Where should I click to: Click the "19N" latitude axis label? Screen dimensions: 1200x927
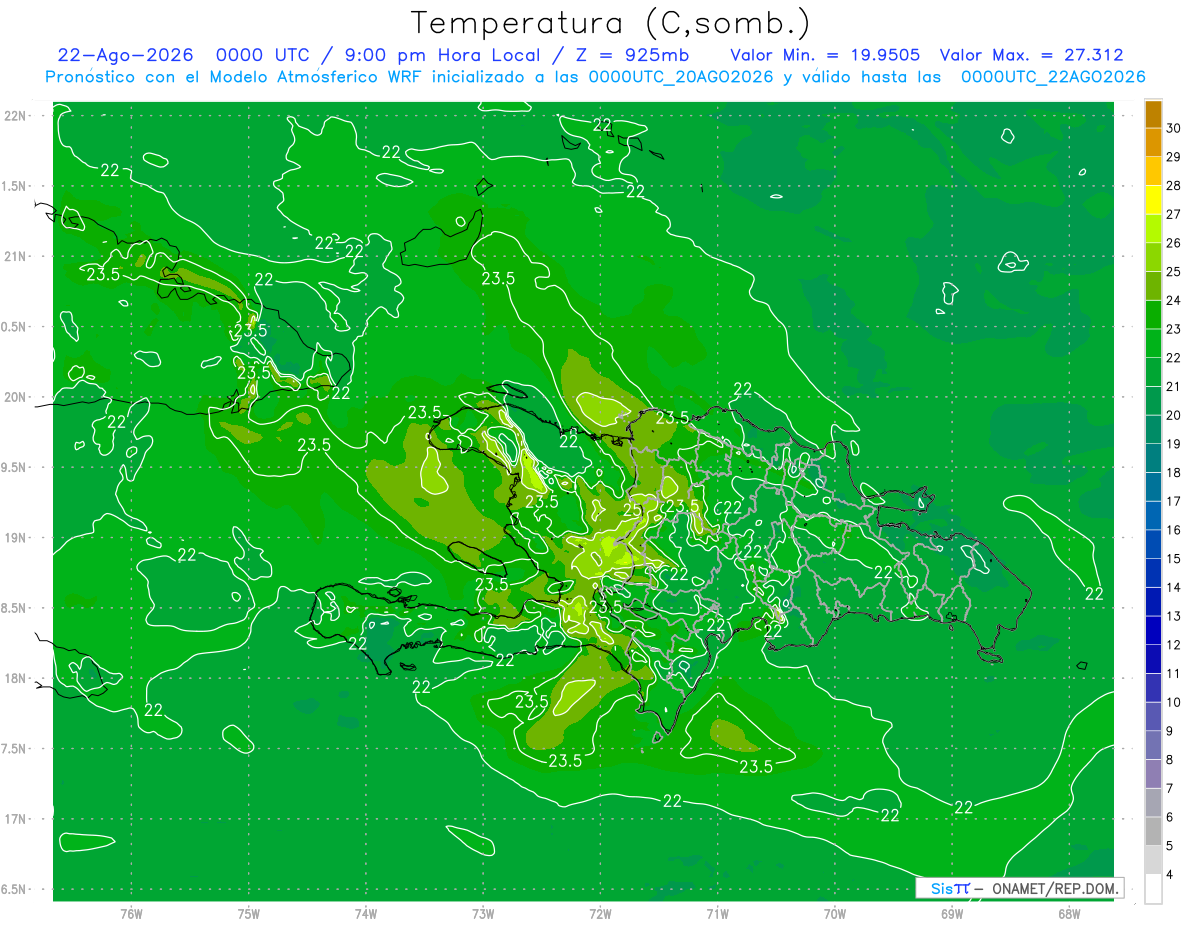16,538
